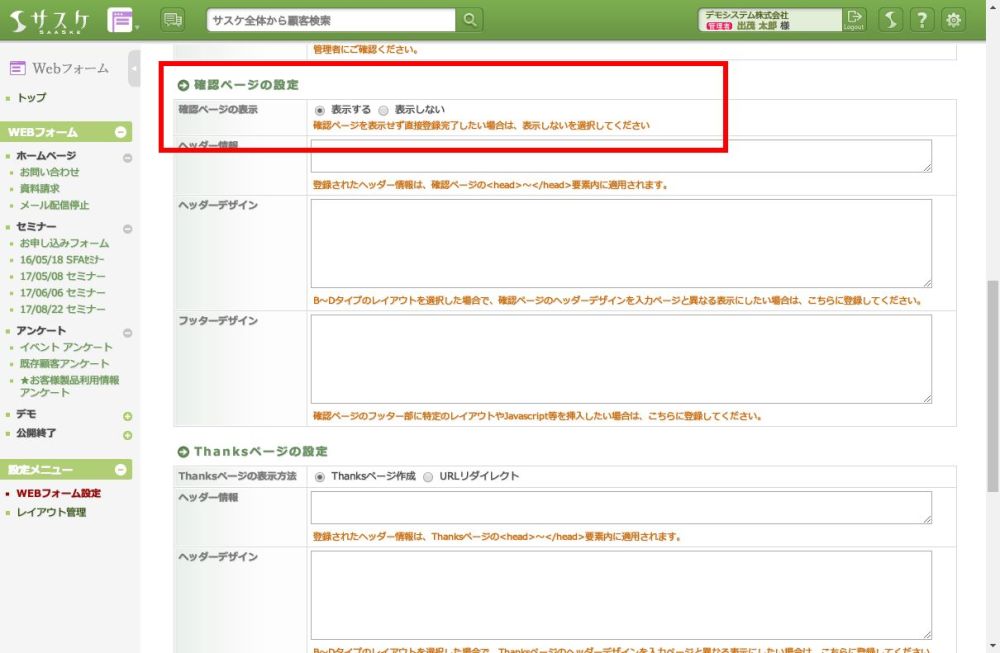Collapse the sidebar with the arrow handle
Viewport: 1000px width, 653px height.
[134, 69]
